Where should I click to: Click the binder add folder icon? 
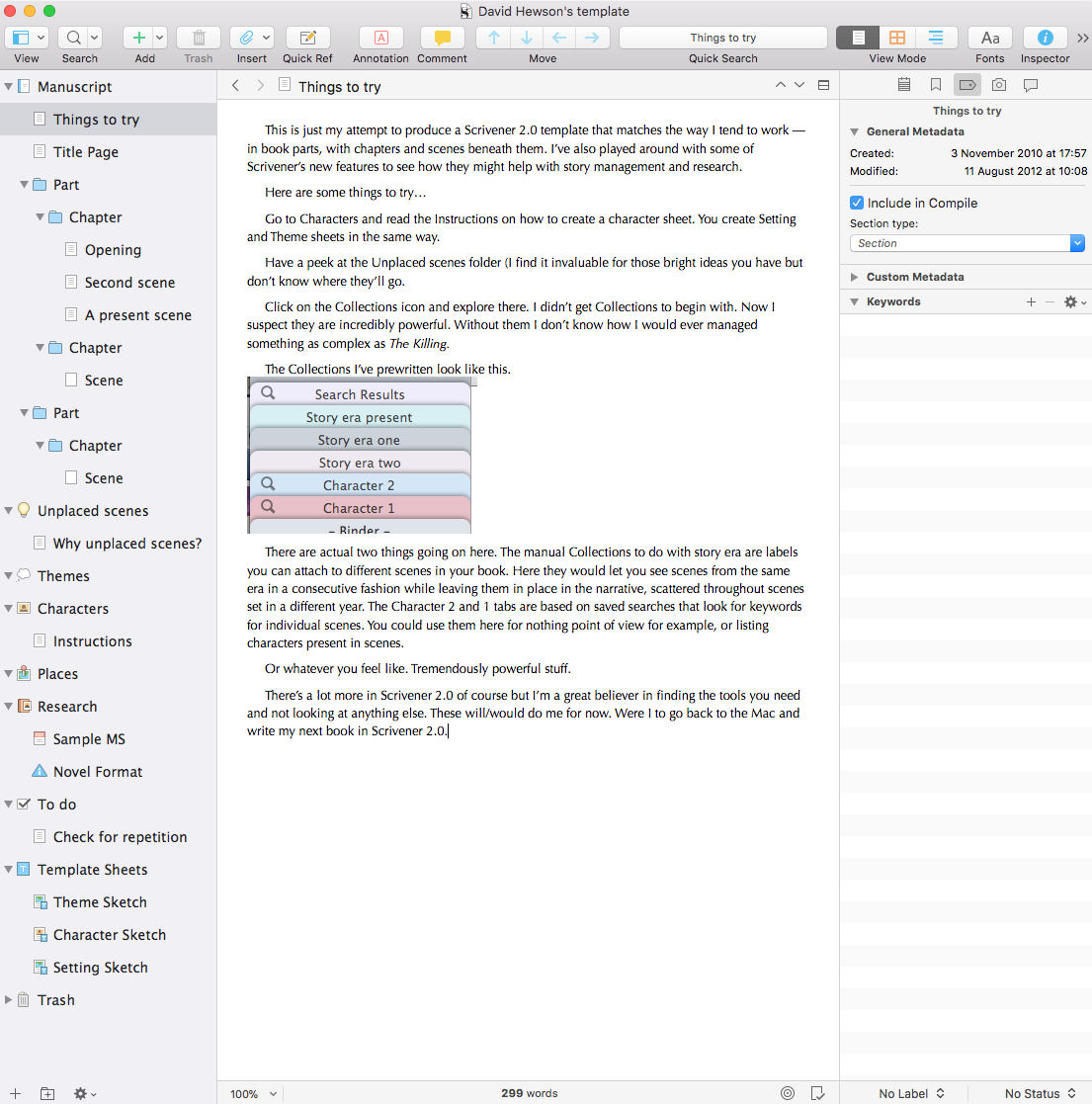click(47, 1093)
